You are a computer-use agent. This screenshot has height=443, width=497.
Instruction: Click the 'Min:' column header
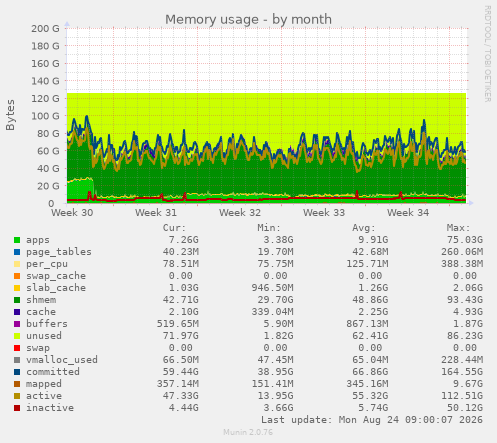[269, 228]
